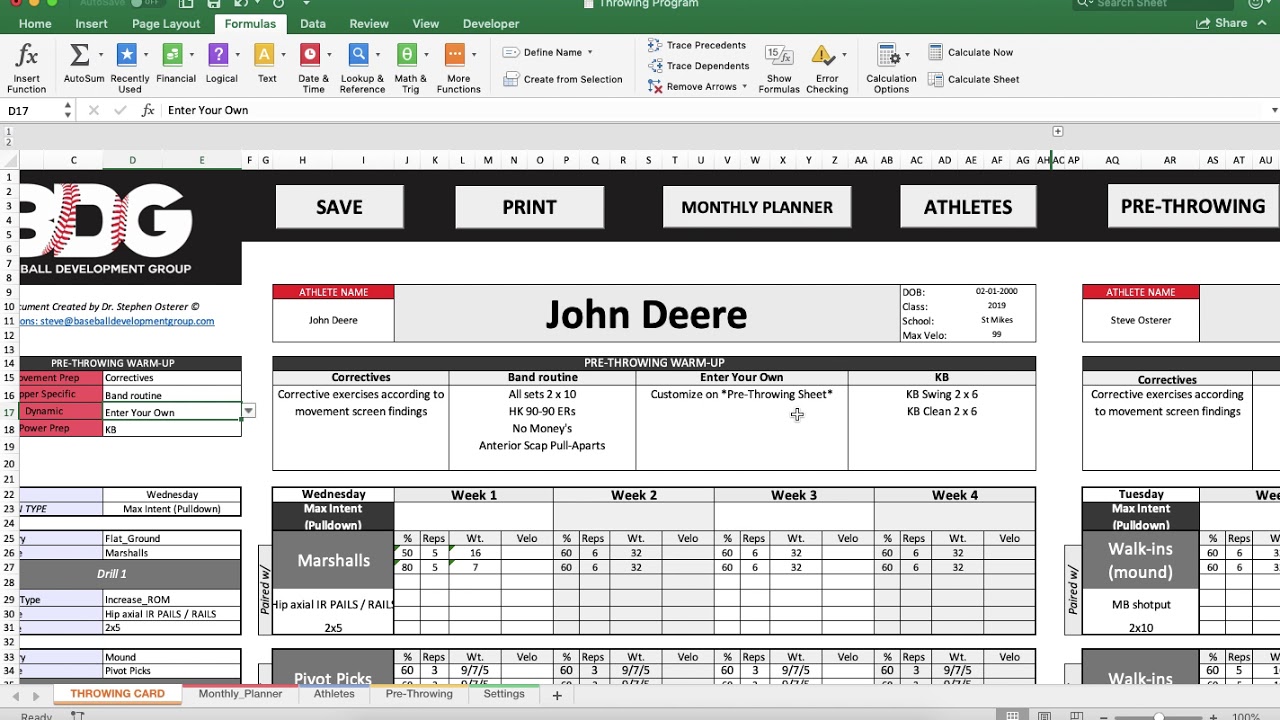Open the Data ribbon tab
The width and height of the screenshot is (1280, 720).
[x=313, y=24]
